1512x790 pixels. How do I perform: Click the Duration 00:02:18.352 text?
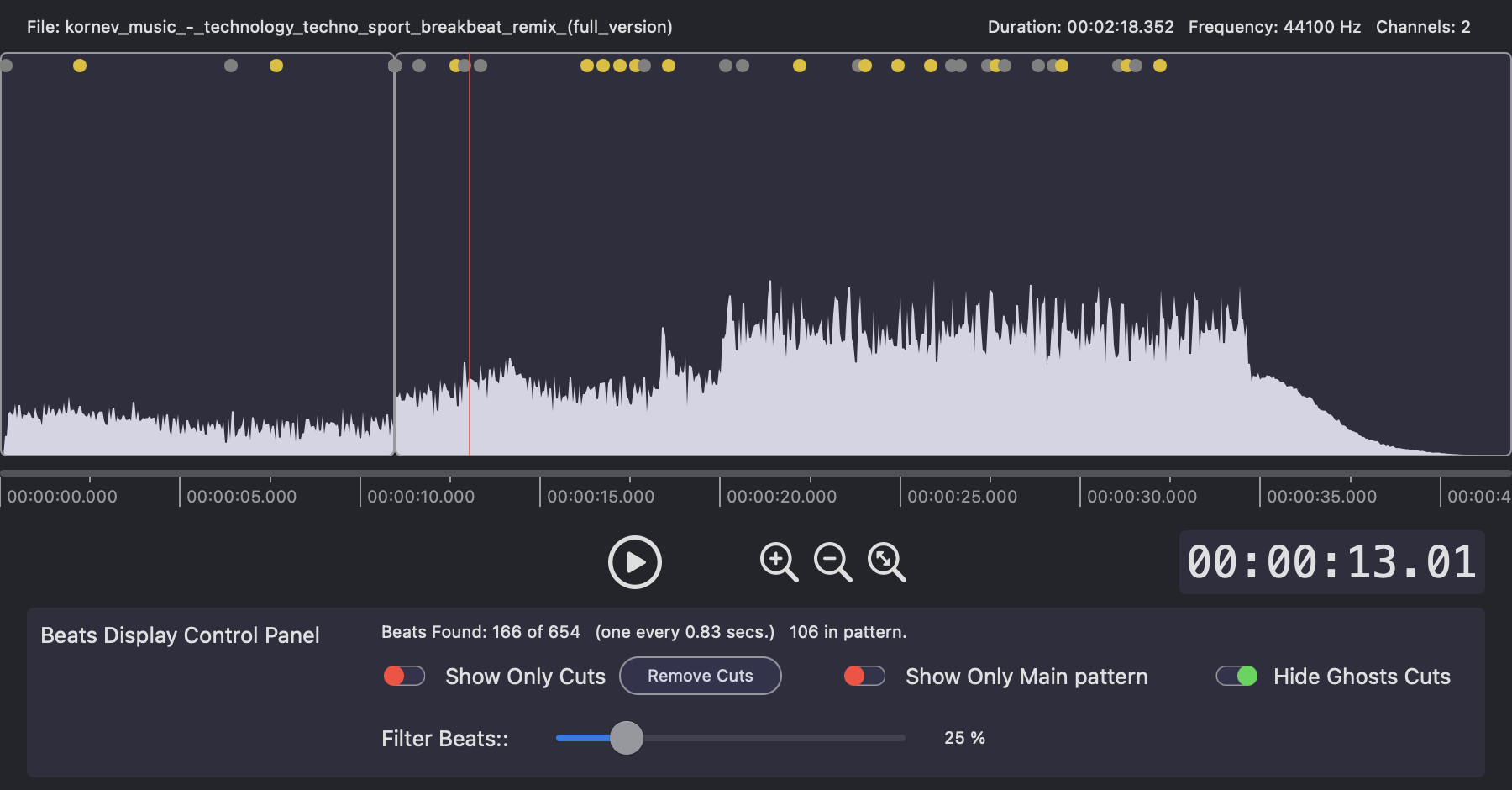pos(1080,27)
